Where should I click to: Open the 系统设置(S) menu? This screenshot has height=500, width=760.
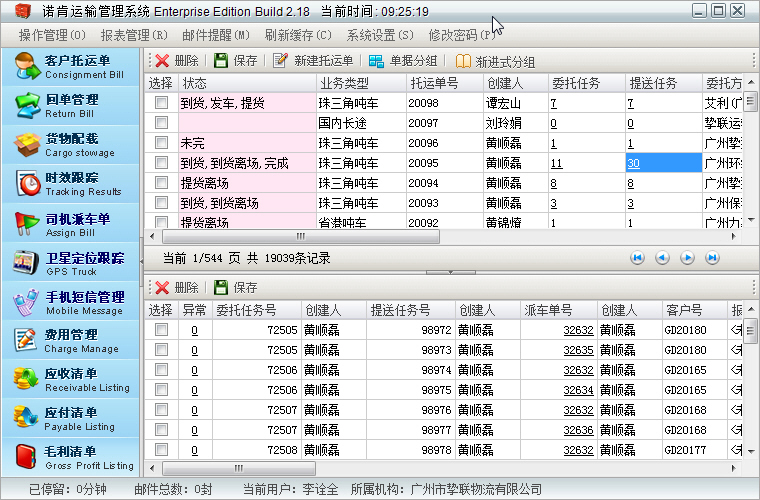click(380, 35)
